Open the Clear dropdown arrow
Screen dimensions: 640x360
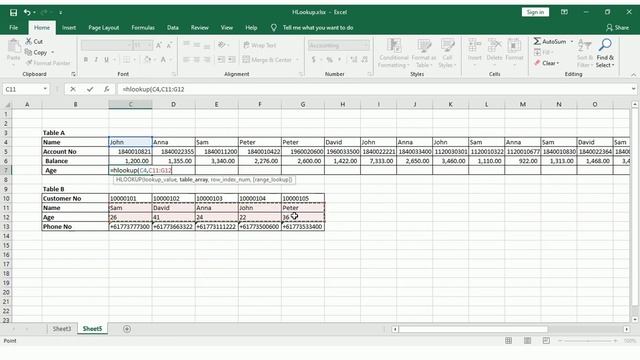558,63
